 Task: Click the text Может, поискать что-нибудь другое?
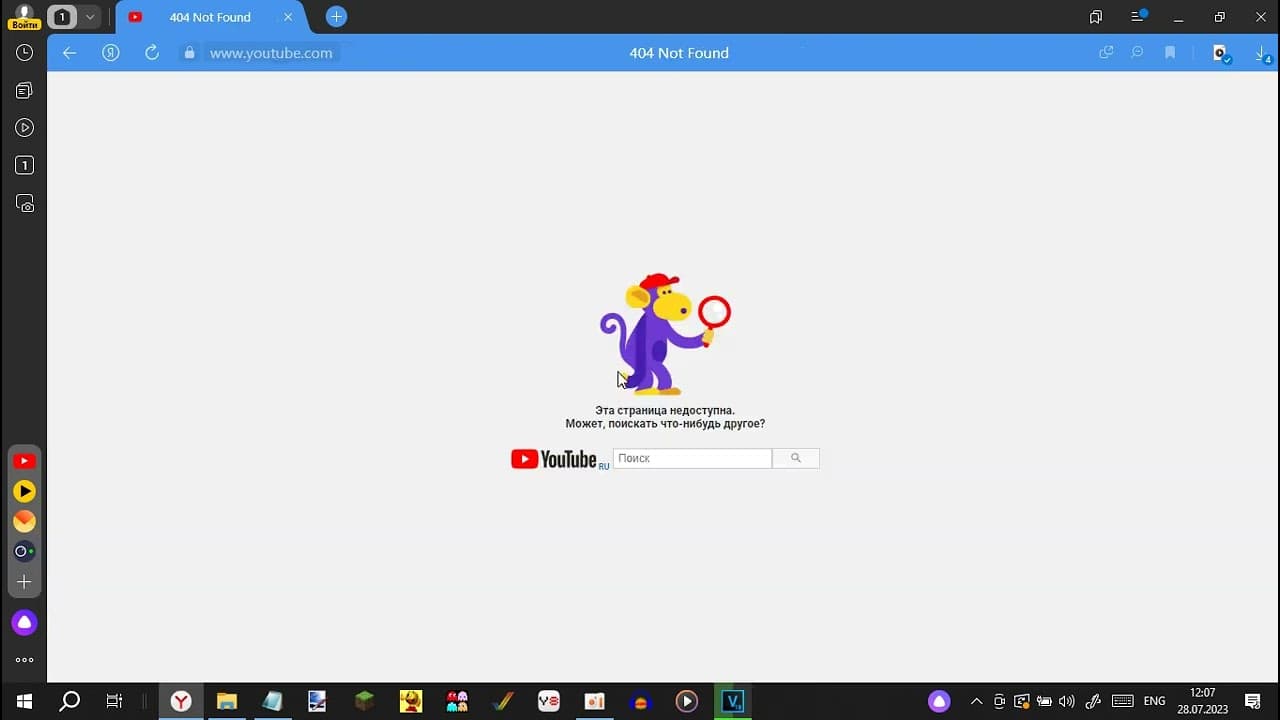665,424
